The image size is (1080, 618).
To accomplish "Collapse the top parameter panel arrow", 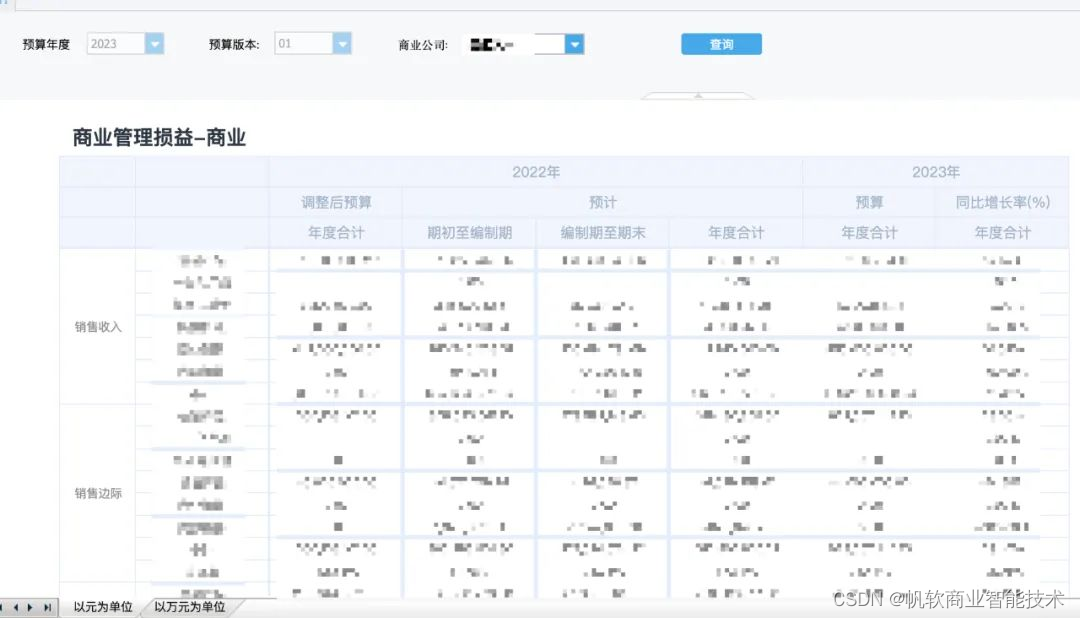I will [697, 96].
